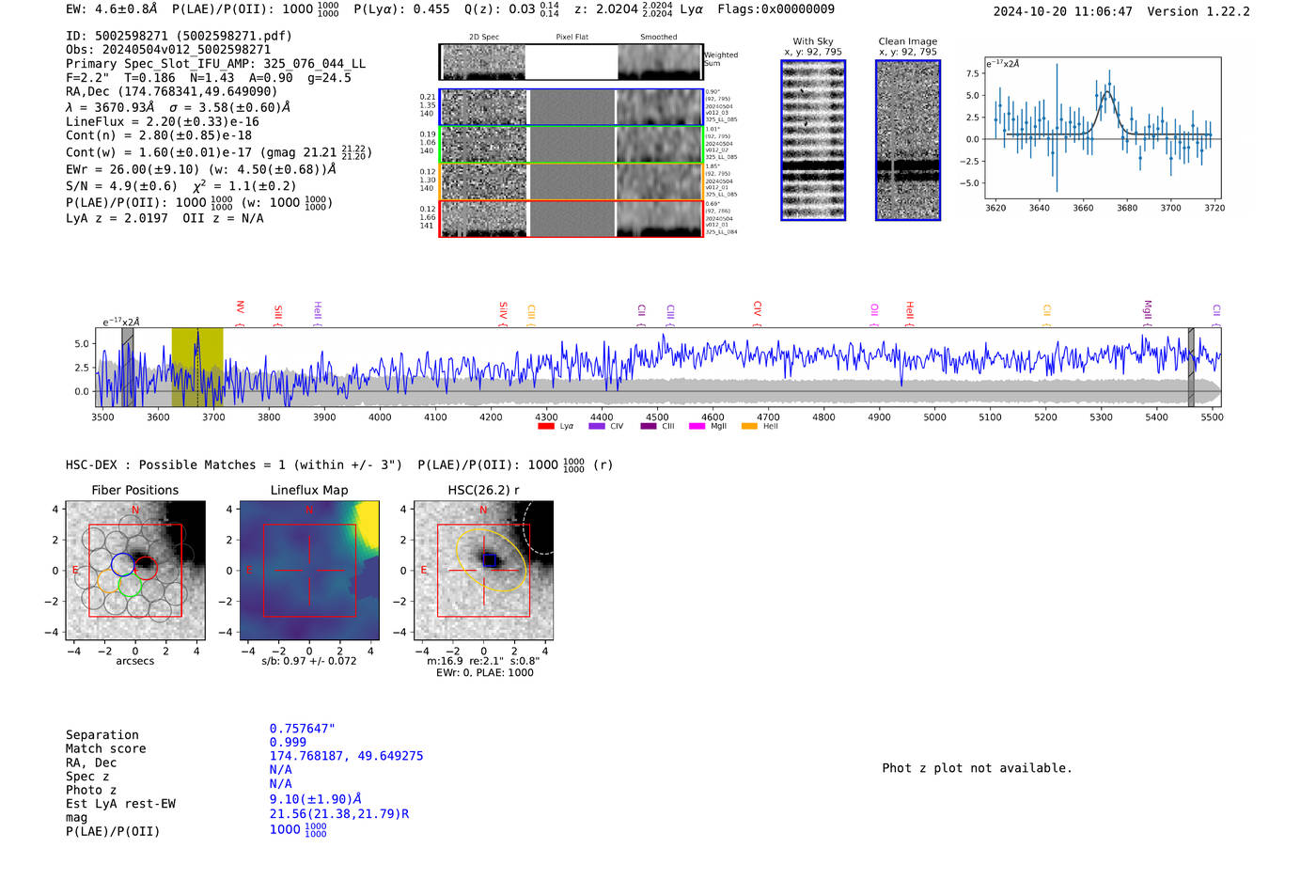1316x896 pixels.
Task: Click the purple MgII line marker above spectrum
Action: [x=1147, y=309]
